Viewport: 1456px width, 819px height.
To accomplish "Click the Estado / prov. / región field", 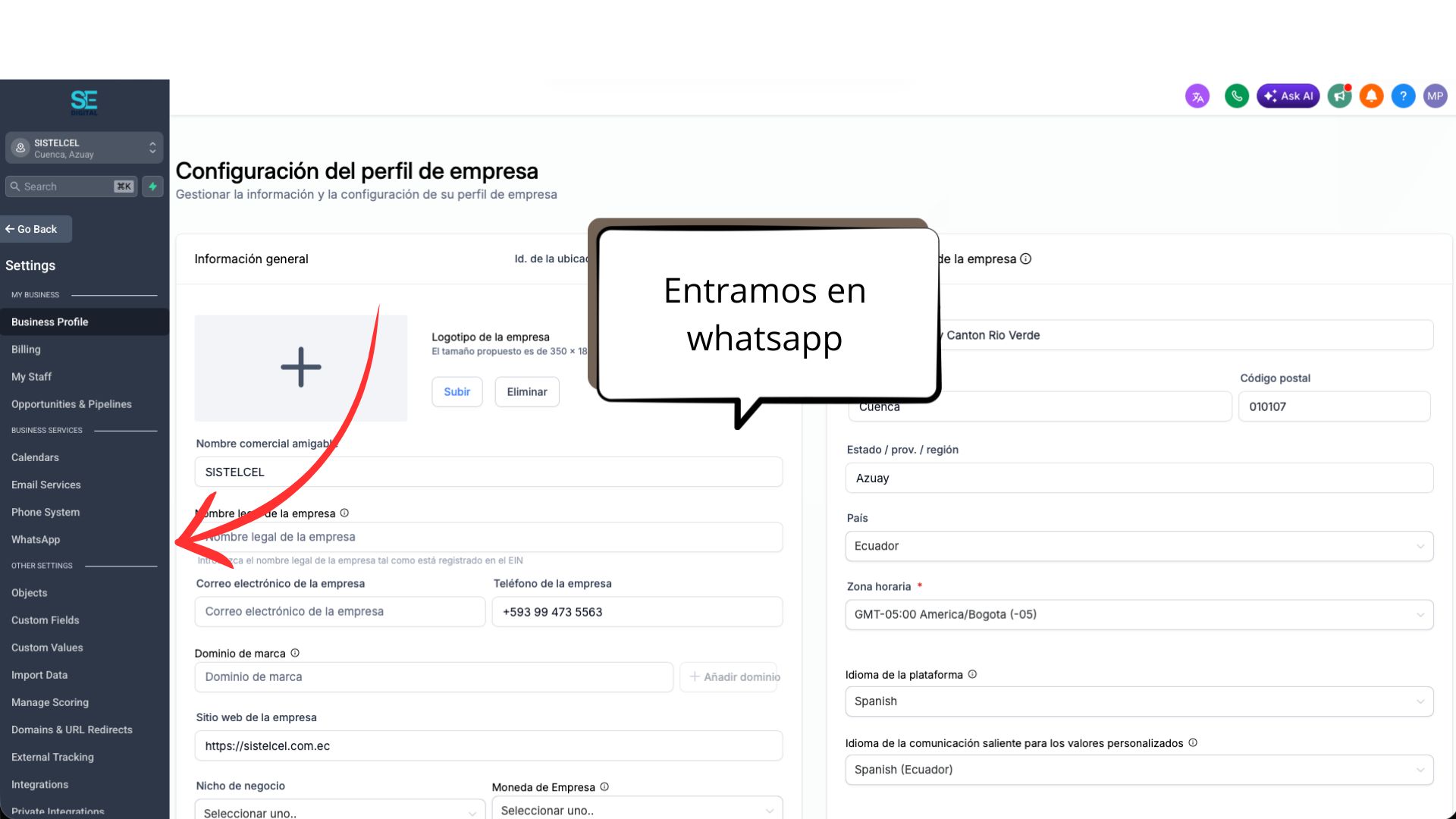I will point(1139,478).
